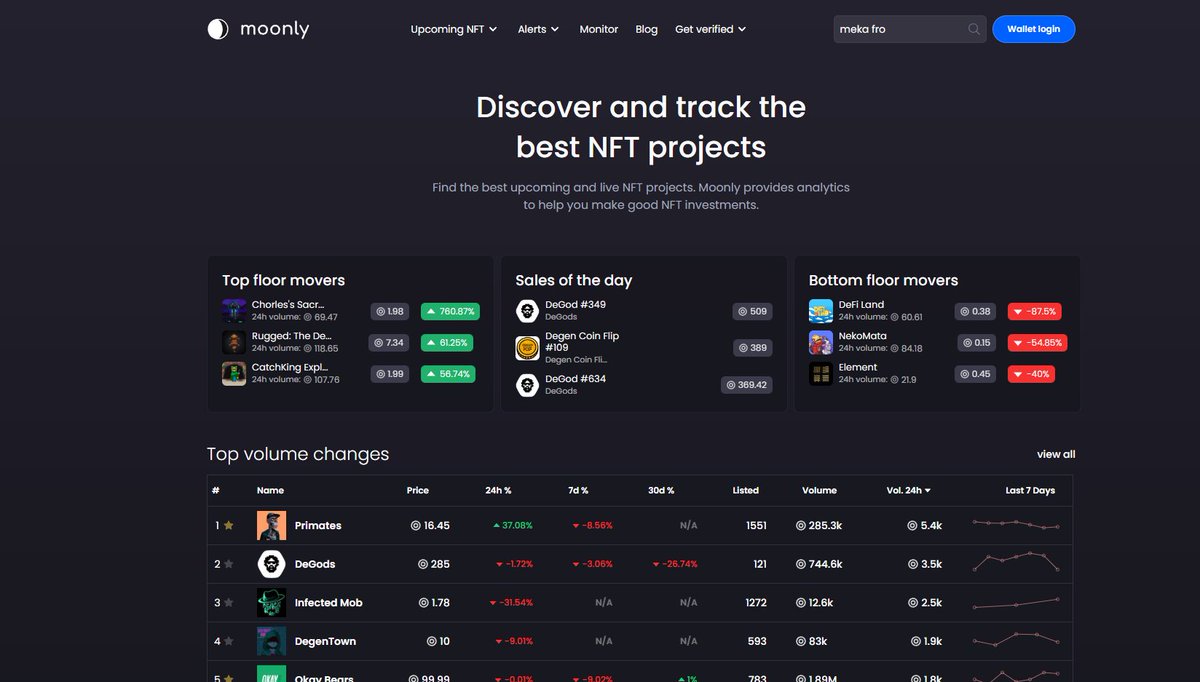Click the 56.74% gain badge
Image resolution: width=1200 pixels, height=682 pixels.
coord(448,373)
